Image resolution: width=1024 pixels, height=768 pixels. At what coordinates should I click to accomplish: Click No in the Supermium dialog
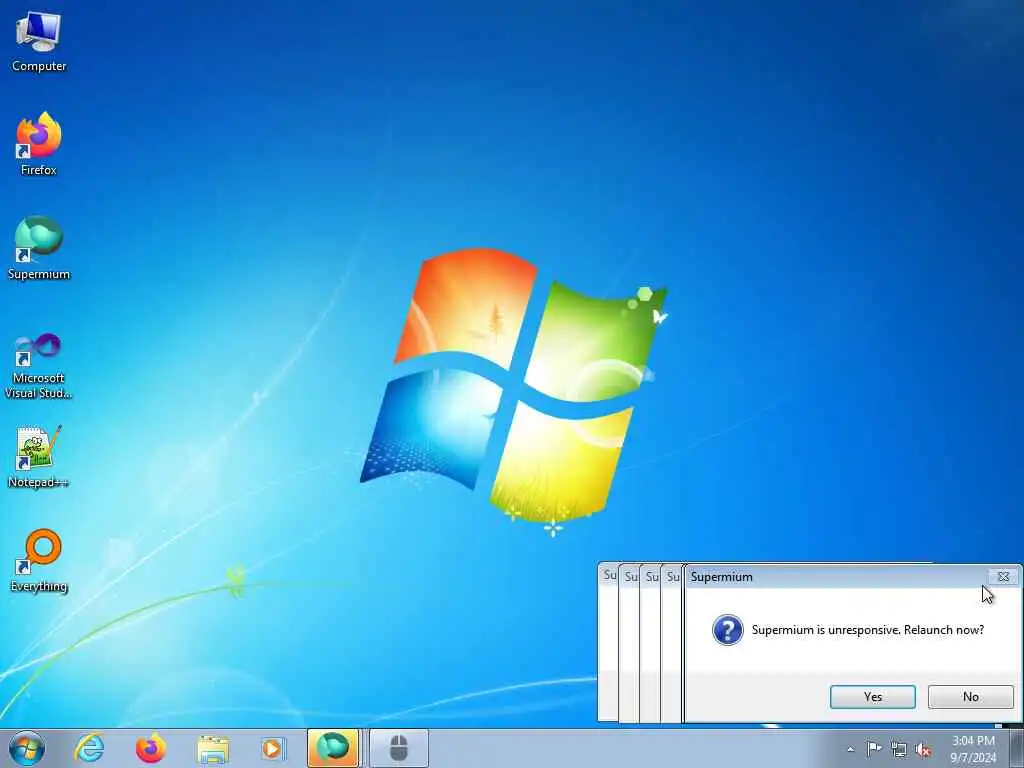point(970,697)
